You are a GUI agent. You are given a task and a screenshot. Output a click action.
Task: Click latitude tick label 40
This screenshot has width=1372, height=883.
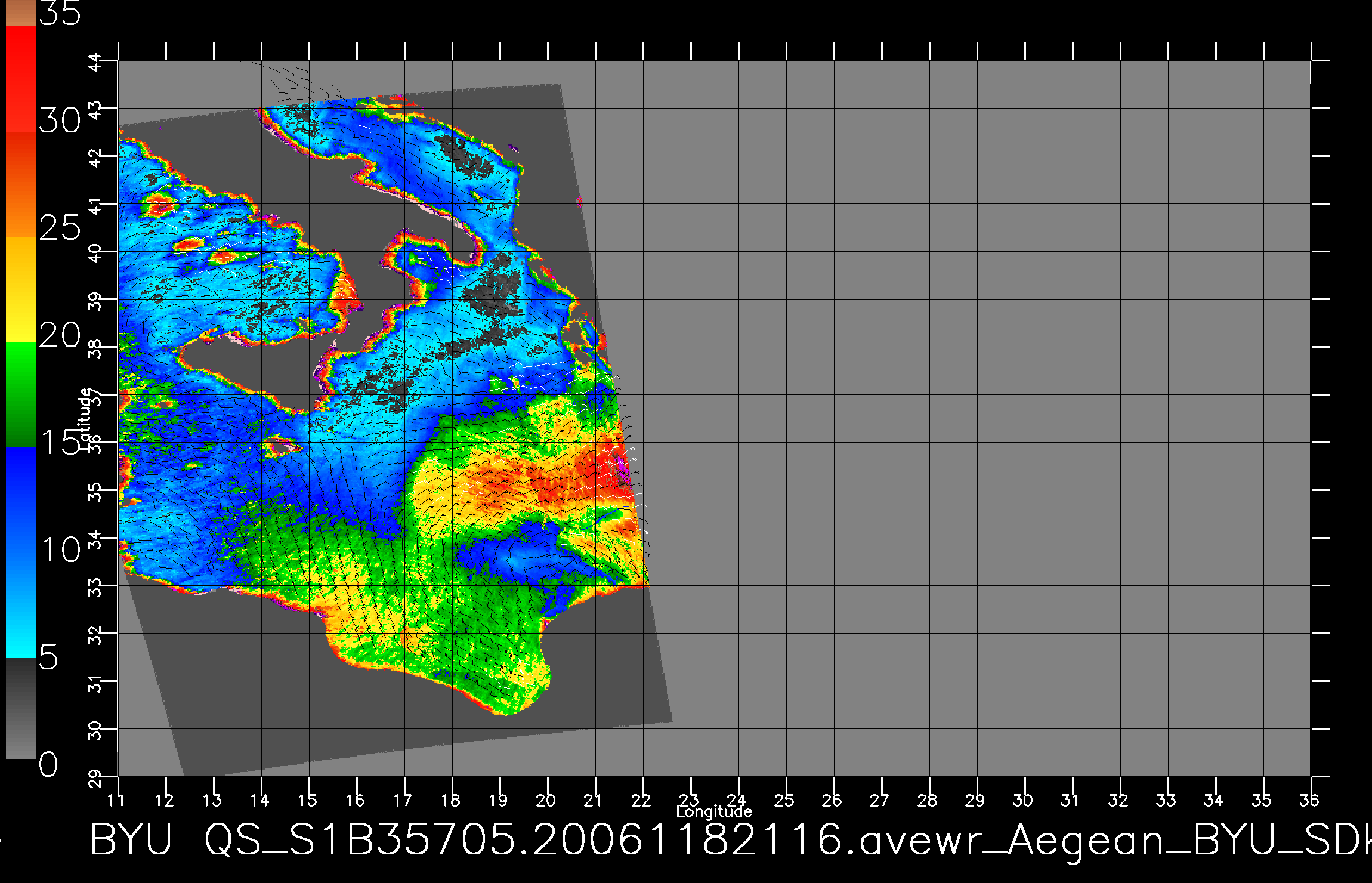tap(95, 253)
